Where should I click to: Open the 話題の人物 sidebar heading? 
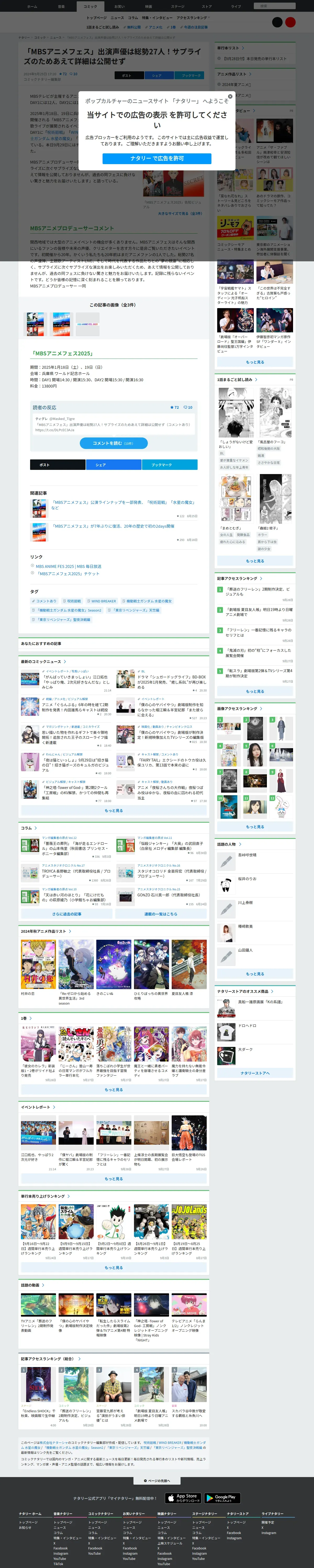(x=229, y=844)
